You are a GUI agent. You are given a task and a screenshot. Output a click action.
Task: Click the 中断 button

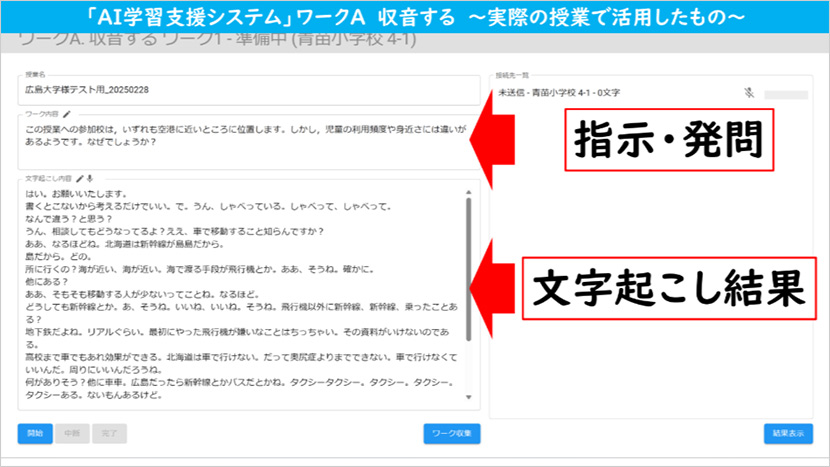tap(72, 433)
